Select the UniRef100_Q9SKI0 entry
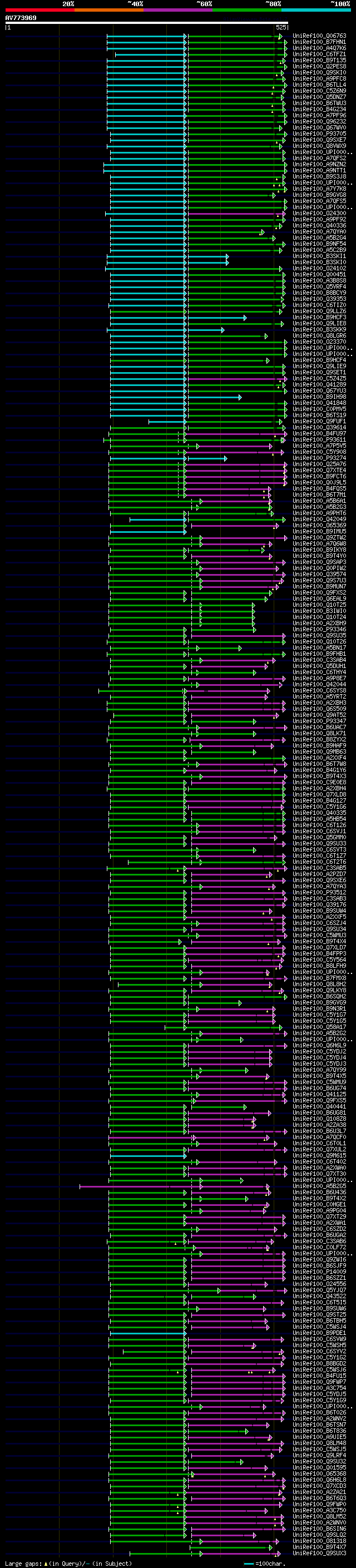Screen dimensions: 356x1568 (319, 72)
